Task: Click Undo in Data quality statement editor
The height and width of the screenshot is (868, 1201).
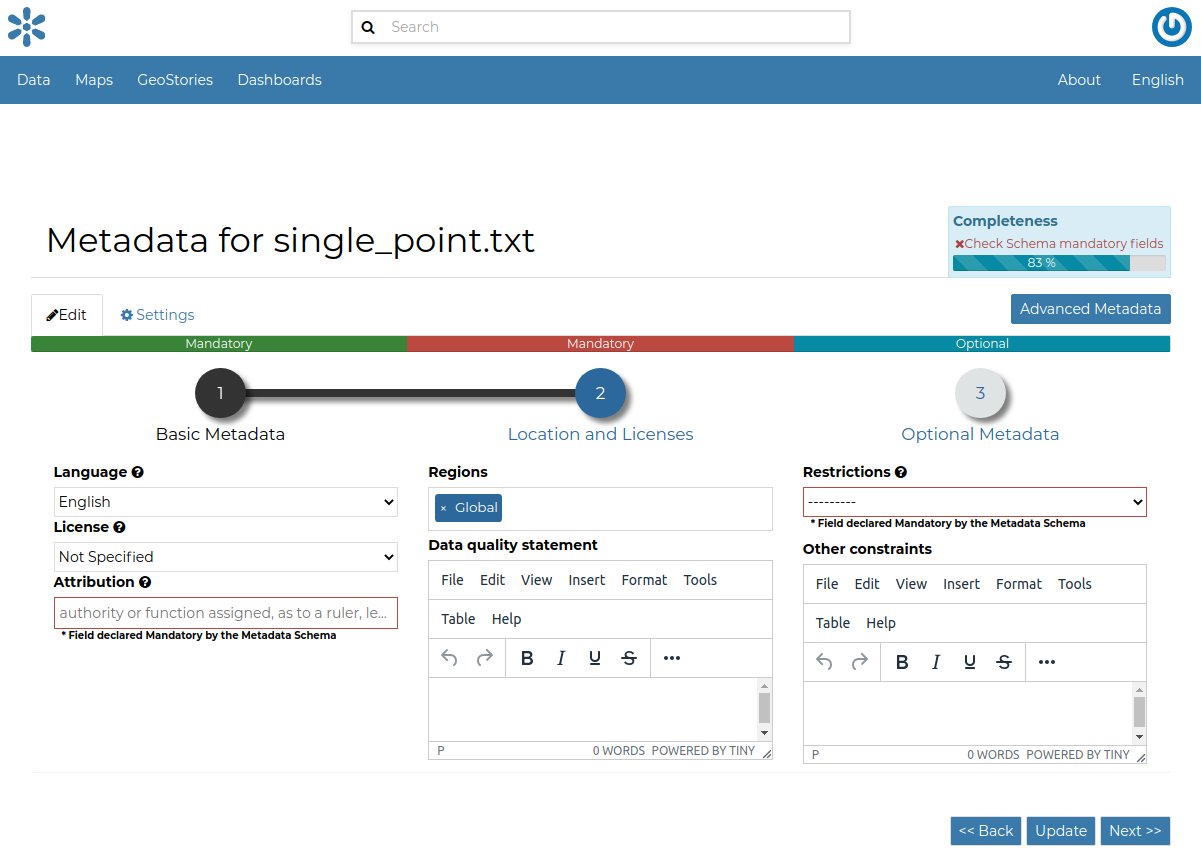Action: coord(450,658)
